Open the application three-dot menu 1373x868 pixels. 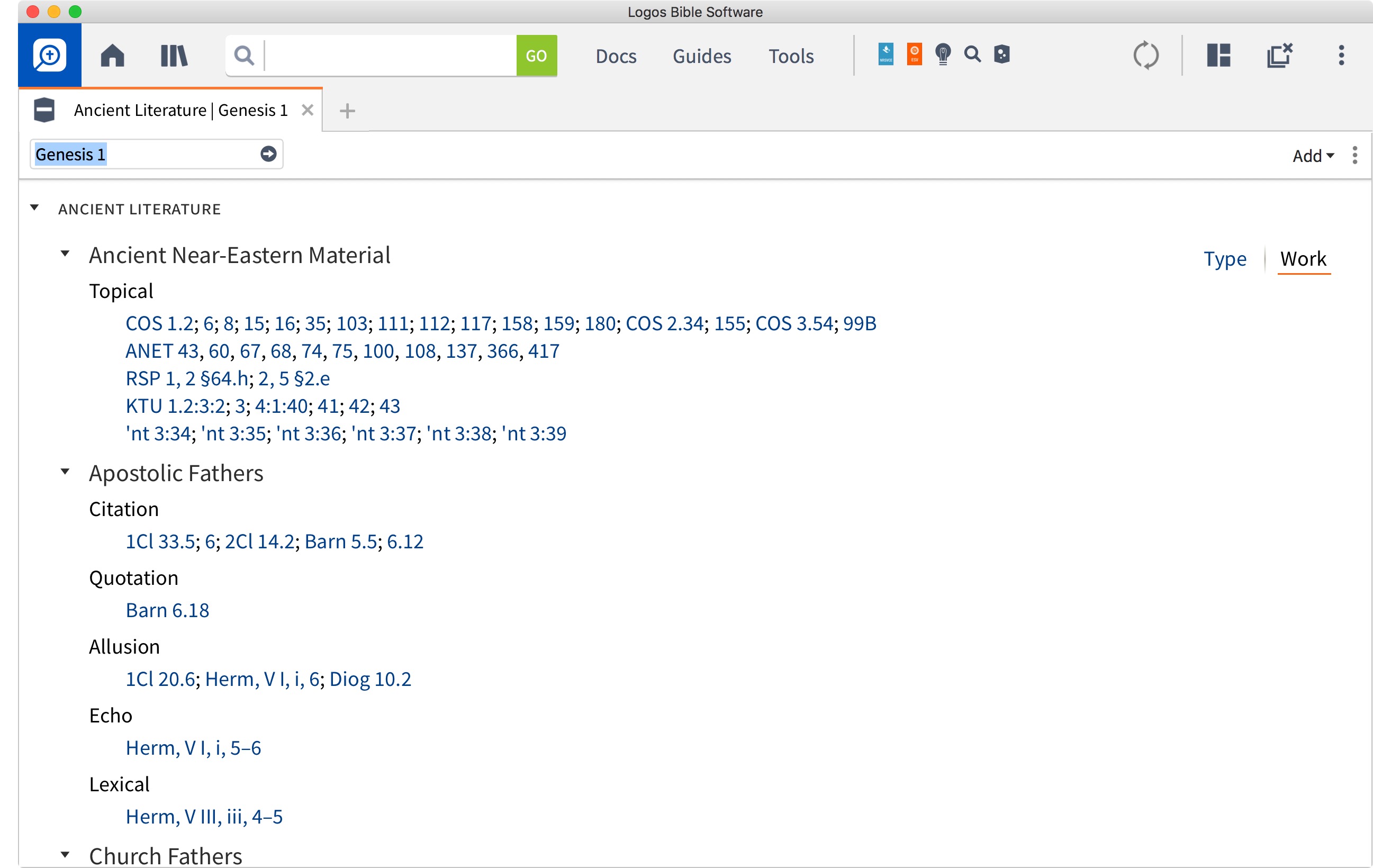[x=1341, y=56]
